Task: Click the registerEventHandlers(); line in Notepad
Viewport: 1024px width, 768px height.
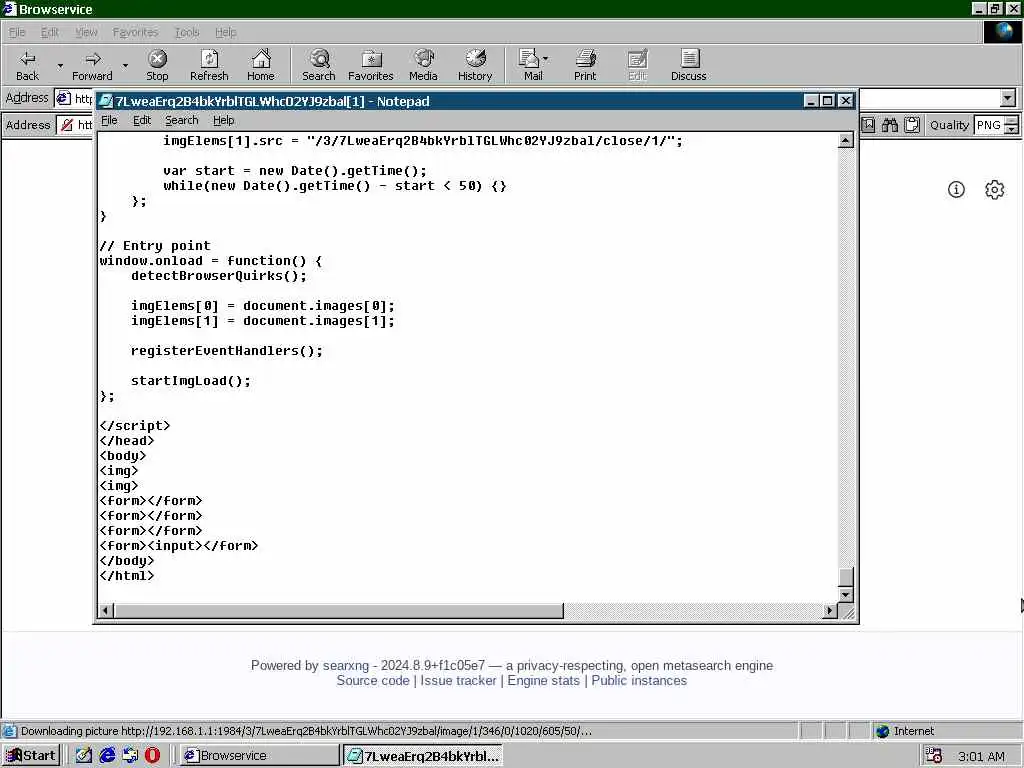Action: click(x=227, y=351)
